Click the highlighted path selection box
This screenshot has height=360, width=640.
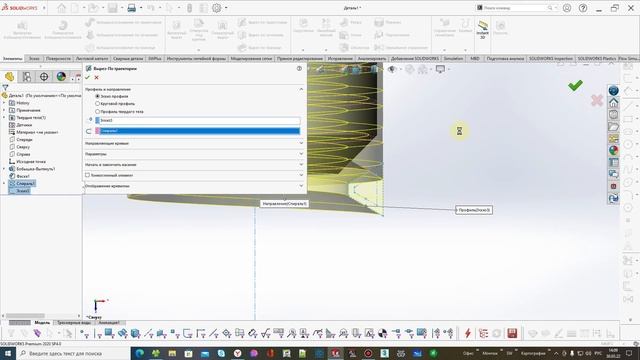tap(198, 131)
